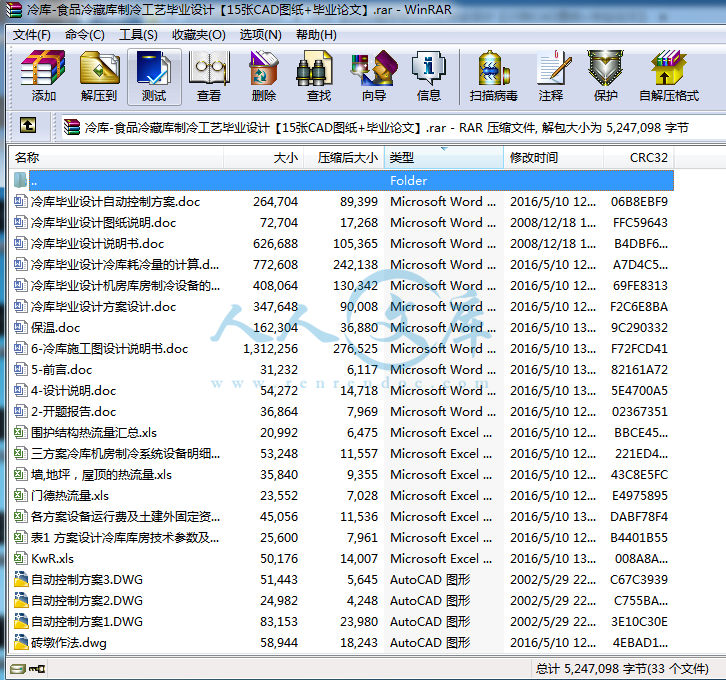This screenshot has height=680, width=726.
Task: Go up one folder level arrow
Action: tap(28, 125)
